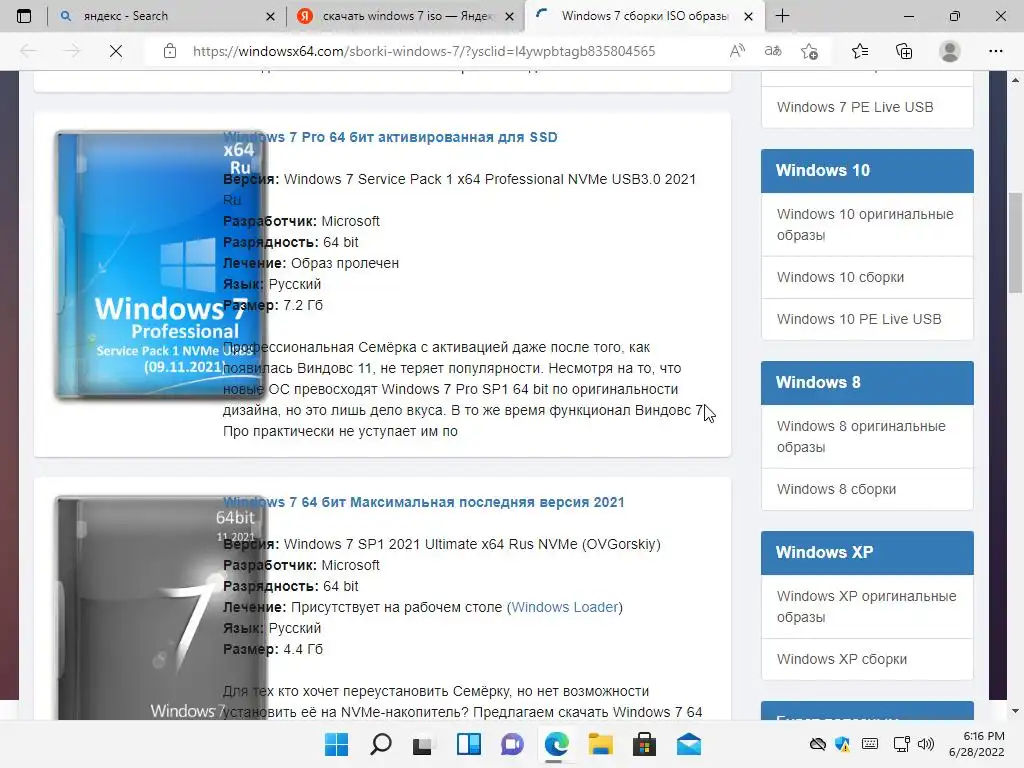The image size is (1024, 768).
Task: Open Windows 8 sidebar heading
Action: [x=867, y=383]
